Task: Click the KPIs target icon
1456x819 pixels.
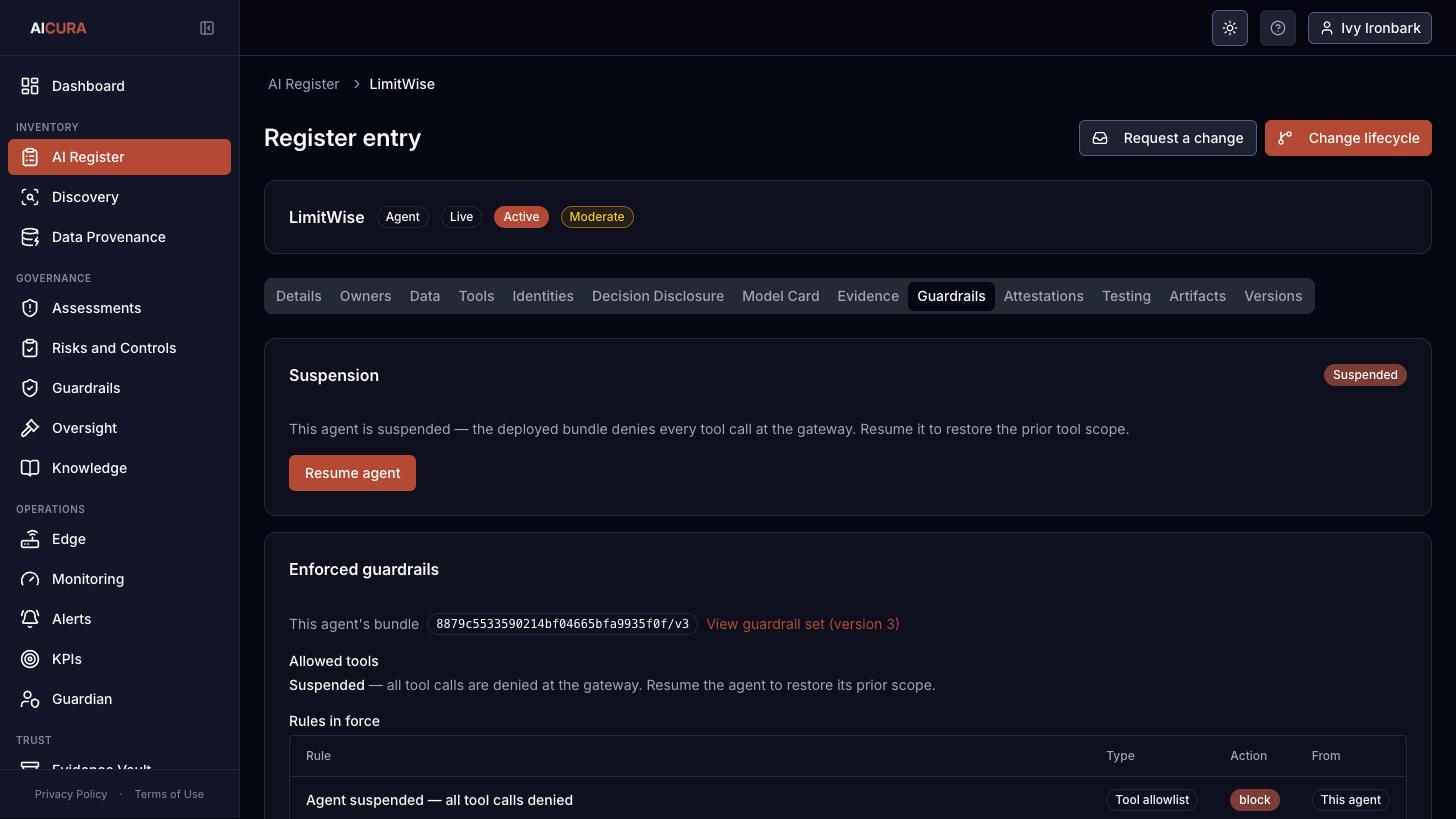Action: click(x=30, y=659)
